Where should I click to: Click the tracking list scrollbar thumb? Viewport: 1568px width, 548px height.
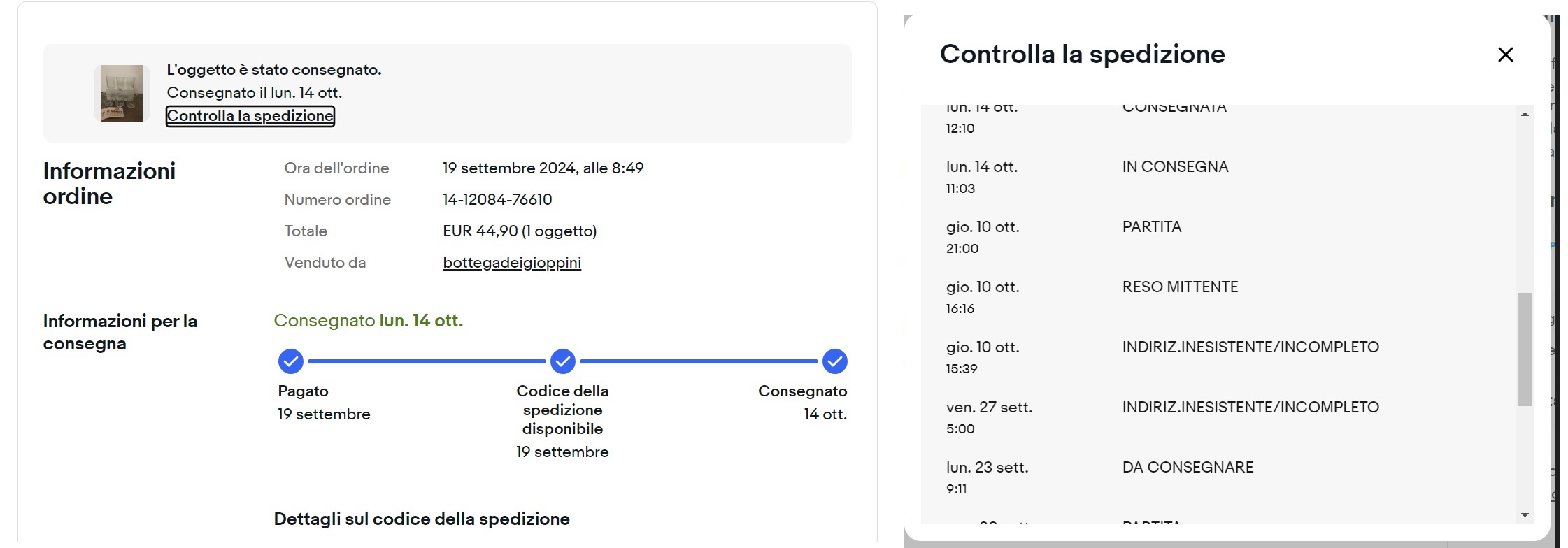(x=1525, y=349)
